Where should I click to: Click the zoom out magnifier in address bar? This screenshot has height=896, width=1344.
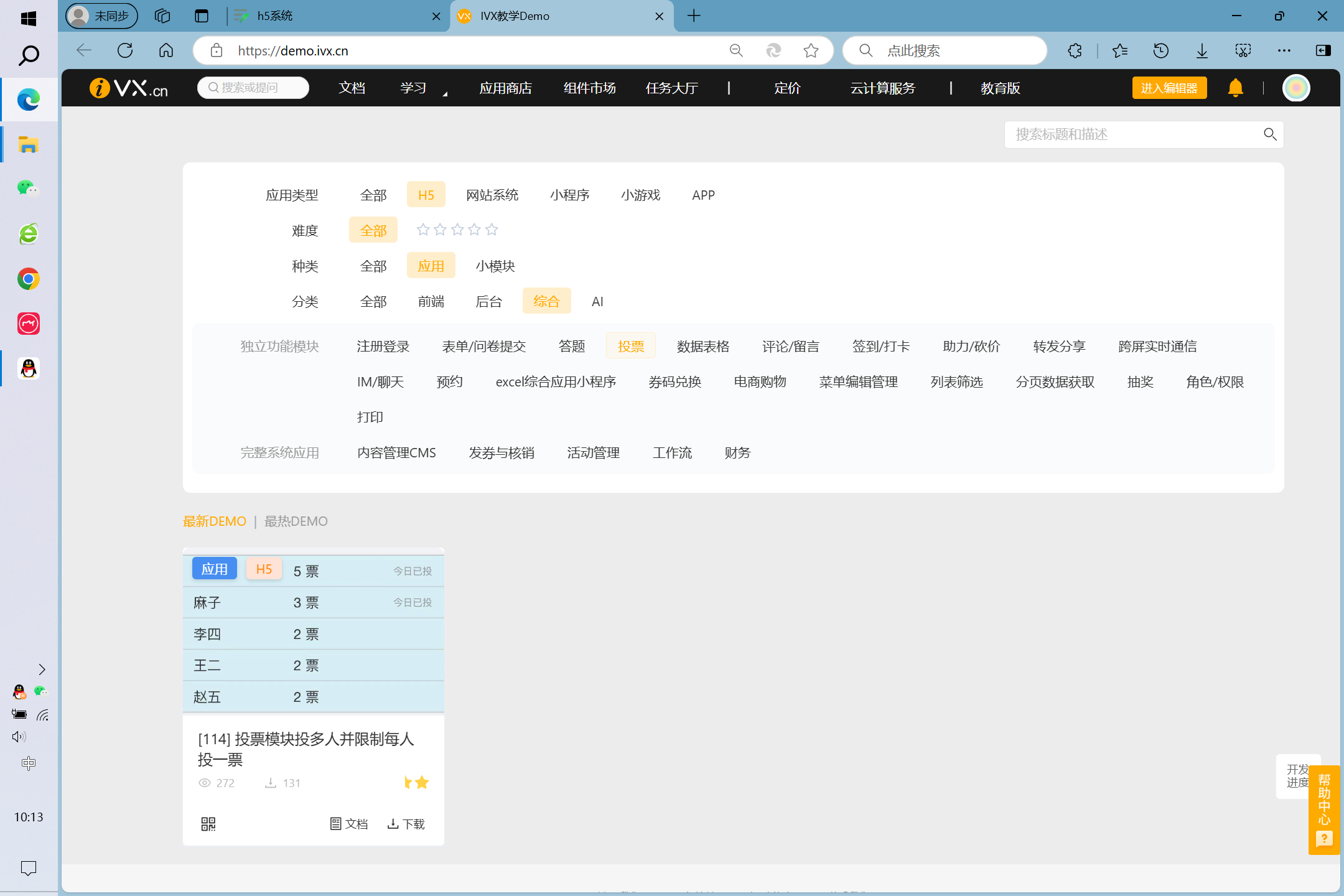tap(736, 50)
